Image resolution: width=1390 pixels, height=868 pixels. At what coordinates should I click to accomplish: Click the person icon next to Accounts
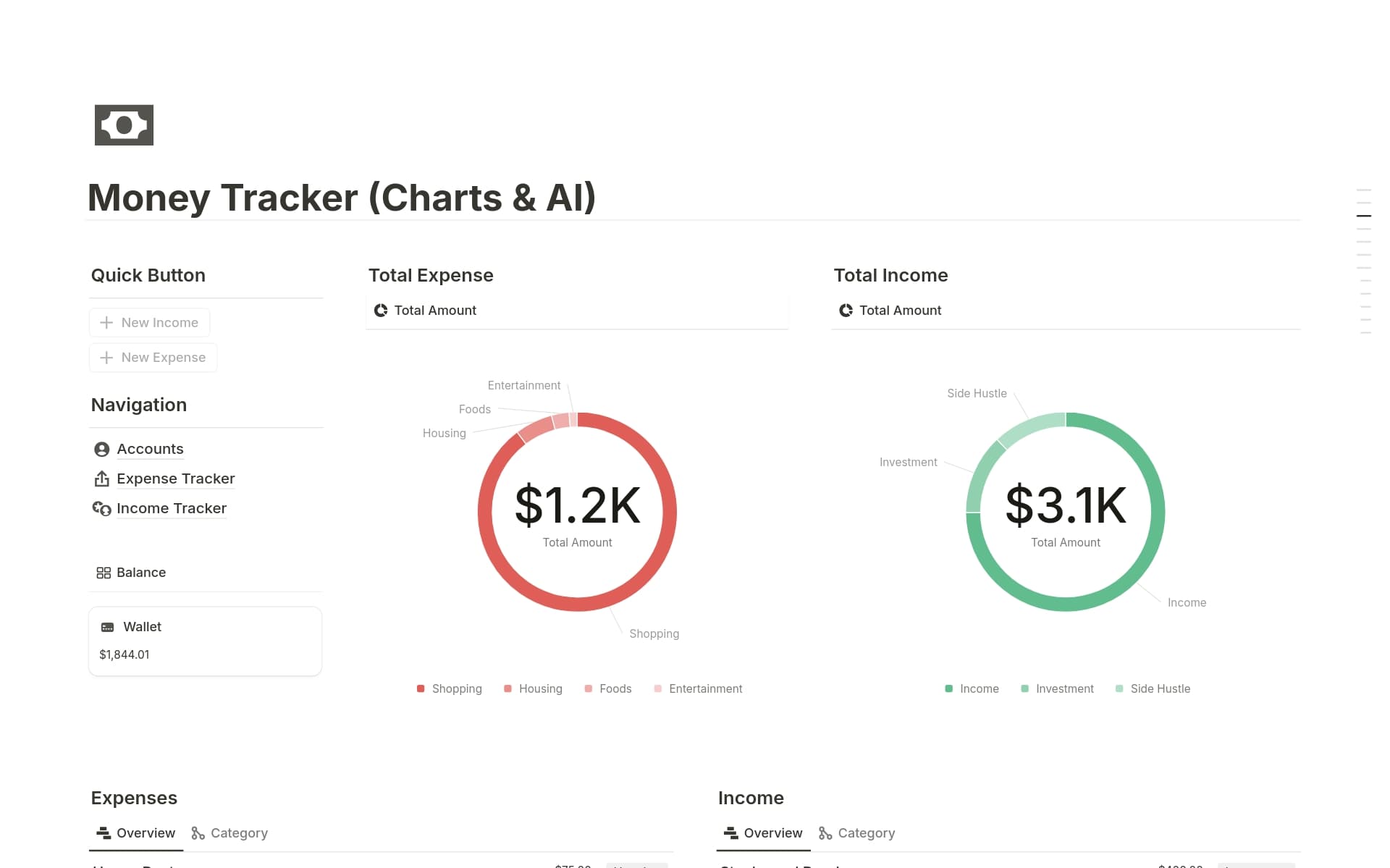click(x=101, y=449)
